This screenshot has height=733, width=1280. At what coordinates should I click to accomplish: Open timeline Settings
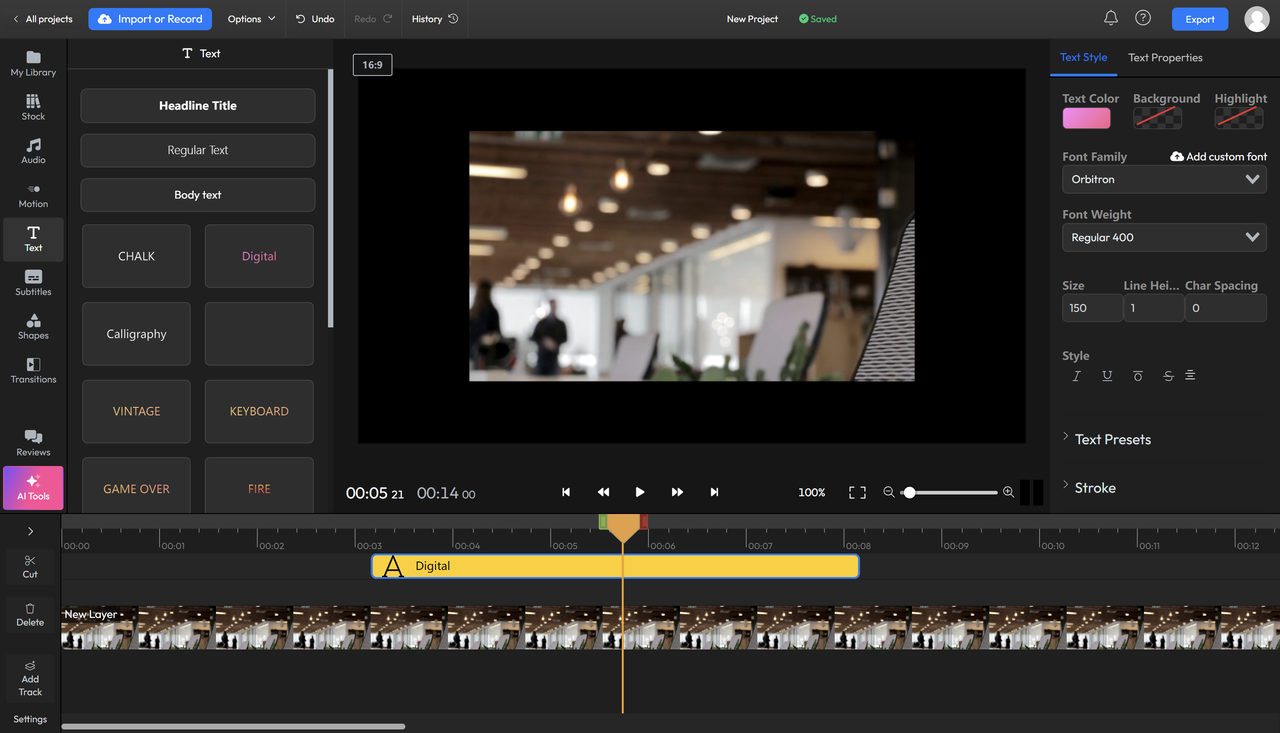[30, 719]
